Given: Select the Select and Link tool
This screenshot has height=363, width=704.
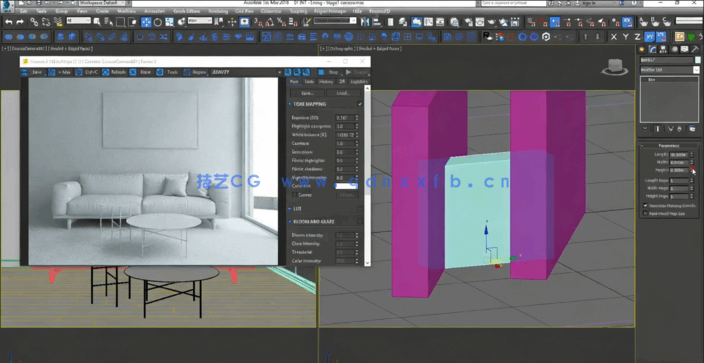Looking at the screenshot, I should [35, 22].
